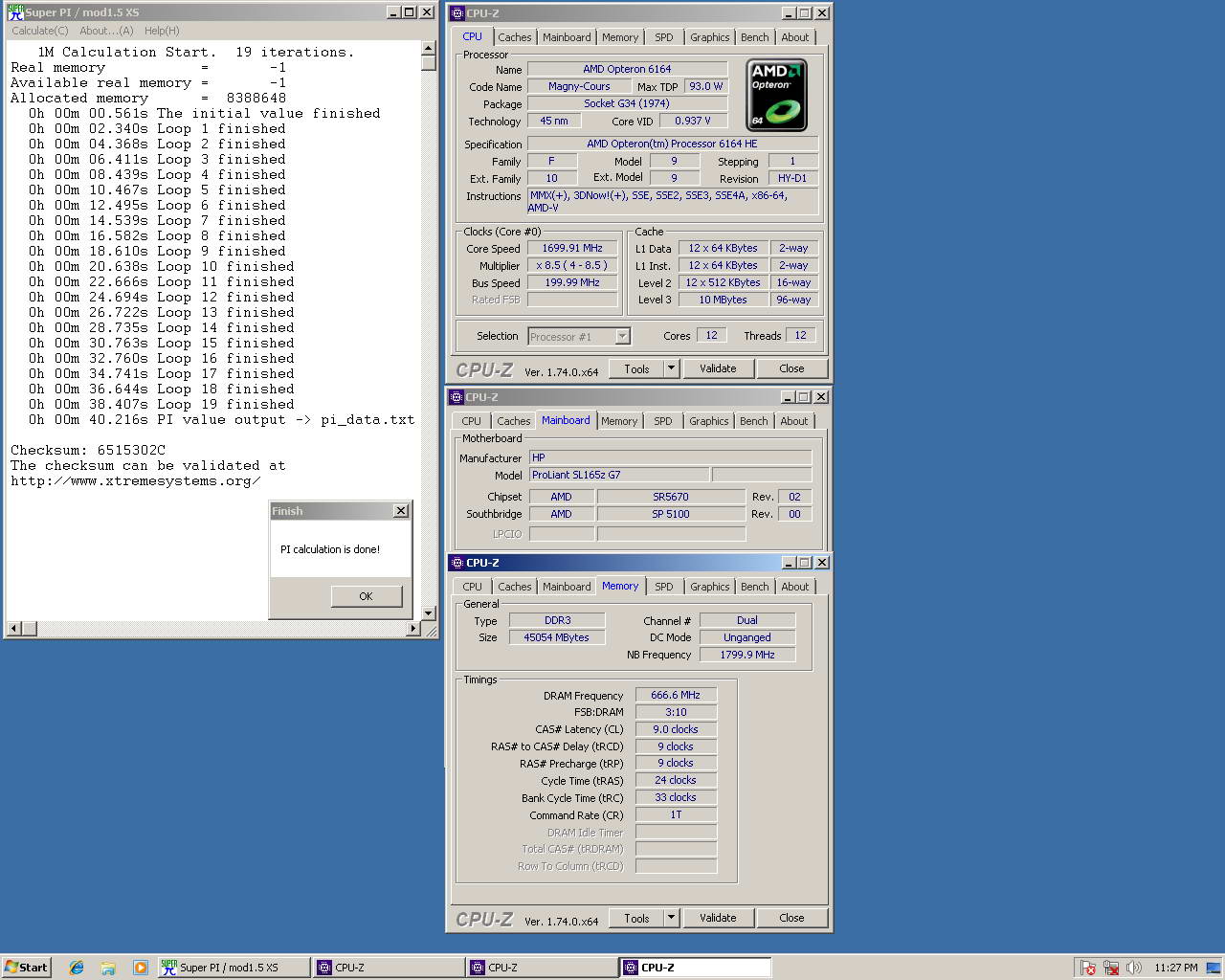Select Memory tab in Mainboard CPU-Z window
The width and height of the screenshot is (1225, 980).
coord(619,421)
